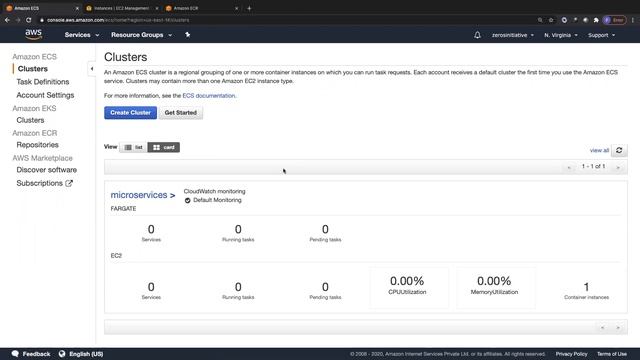Image resolution: width=640 pixels, height=360 pixels.
Task: Collapse the left navigation panel arrow
Action: pos(92,69)
